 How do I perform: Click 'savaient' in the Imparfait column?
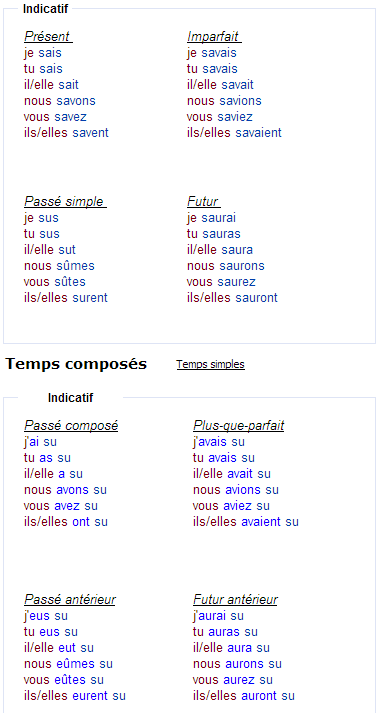click(x=258, y=133)
